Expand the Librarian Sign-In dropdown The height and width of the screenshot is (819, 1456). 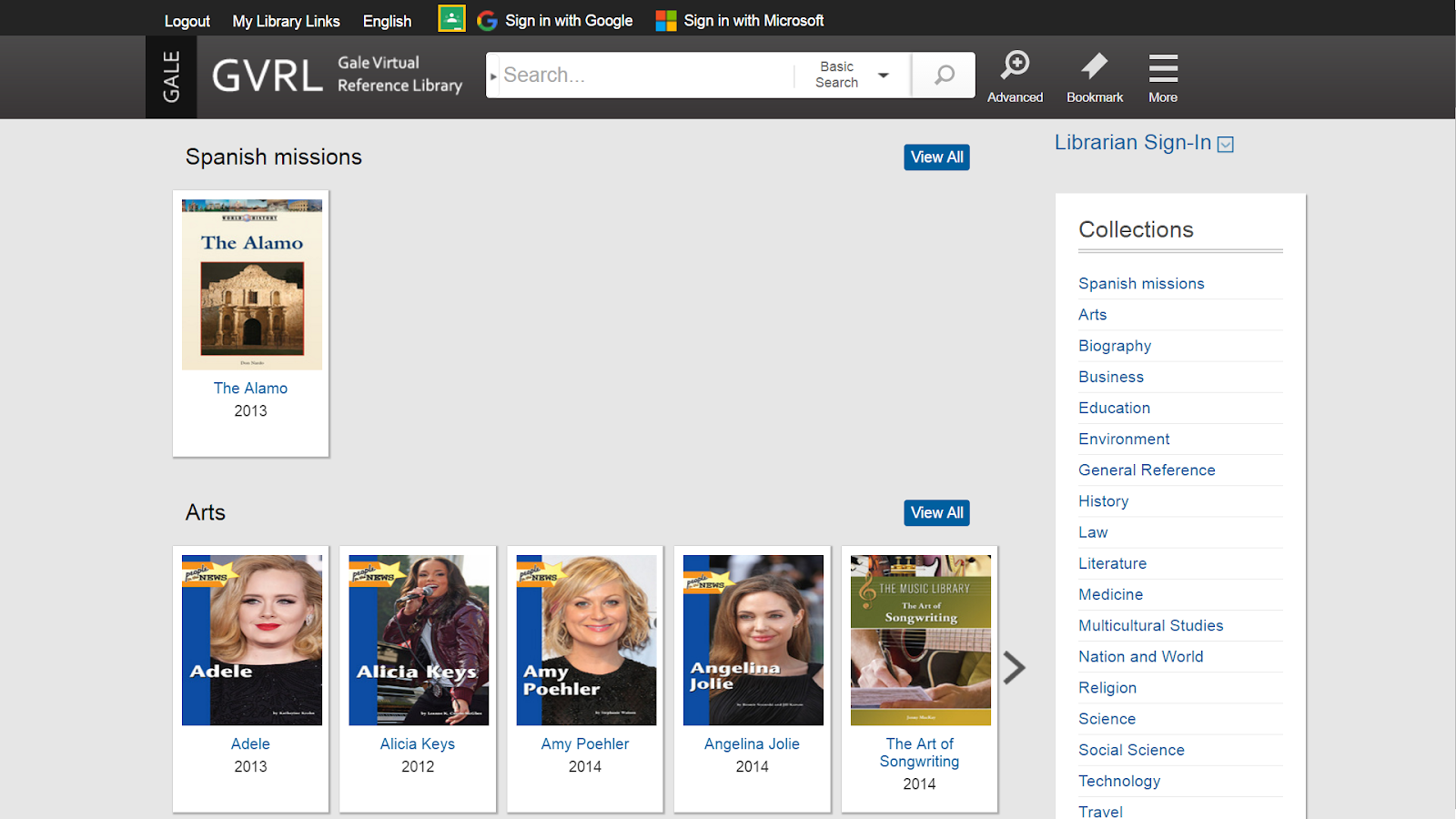click(x=1226, y=145)
